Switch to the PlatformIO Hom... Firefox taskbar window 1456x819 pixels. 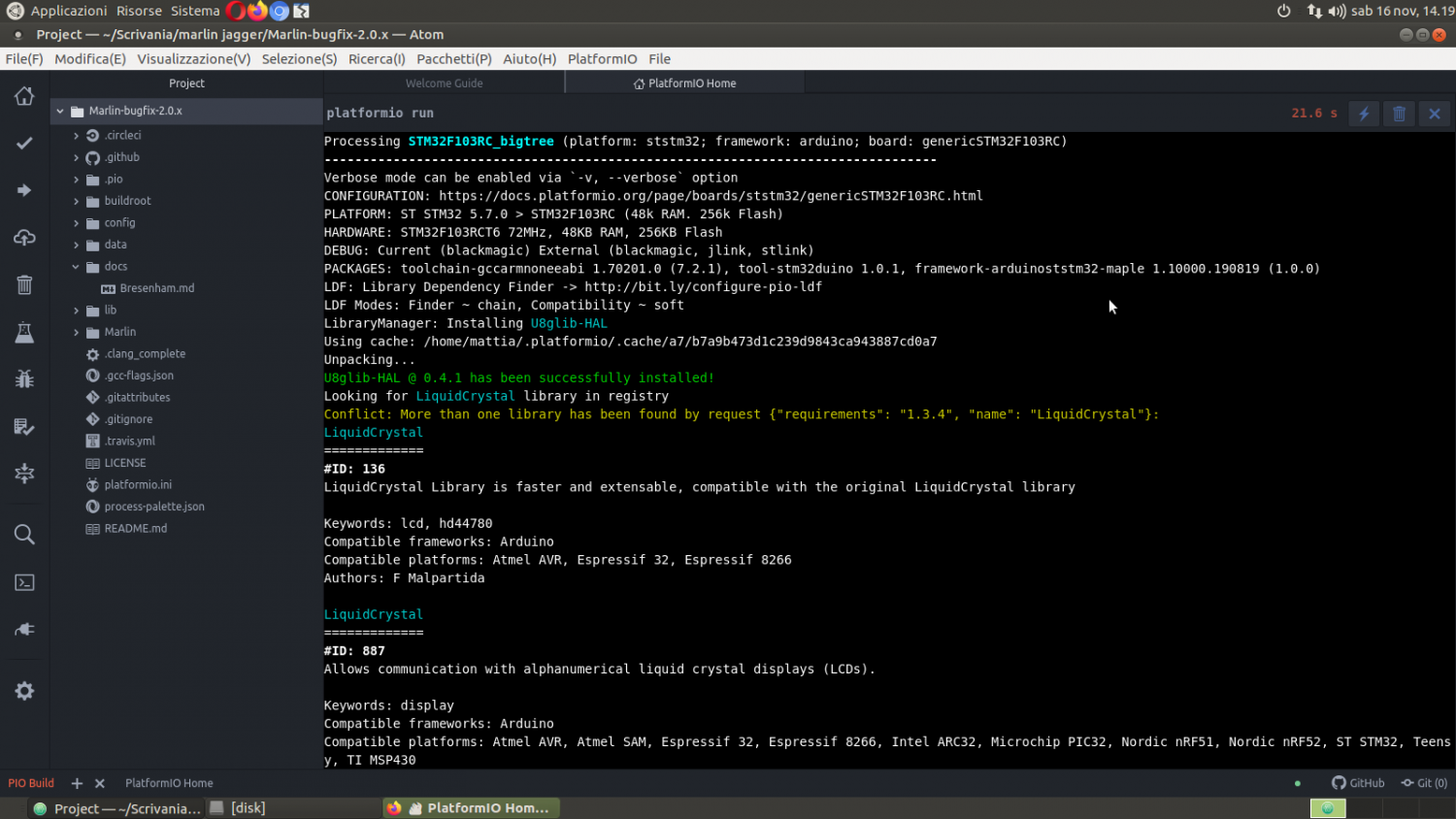coord(472,808)
